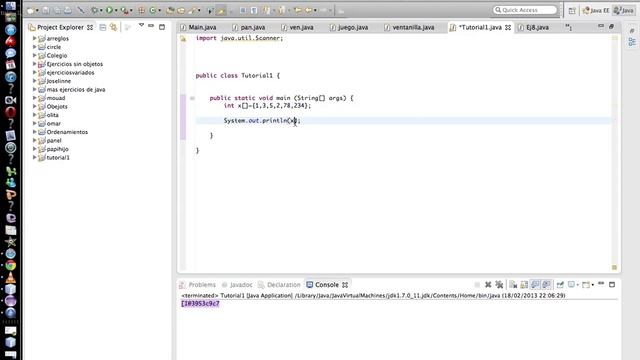Open Project Explorer View Menu triangle
This screenshot has width=640, height=360.
[x=141, y=25]
